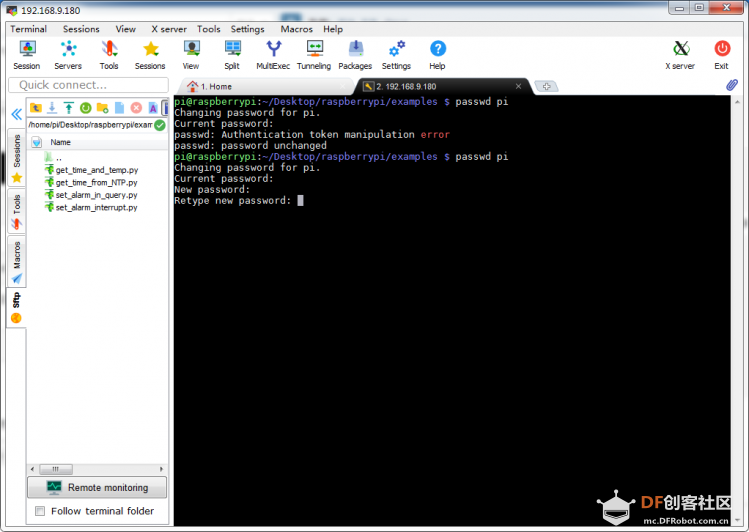The image size is (749, 532).
Task: Select file get_time_from_NTP.py
Action: pyautogui.click(x=91, y=182)
